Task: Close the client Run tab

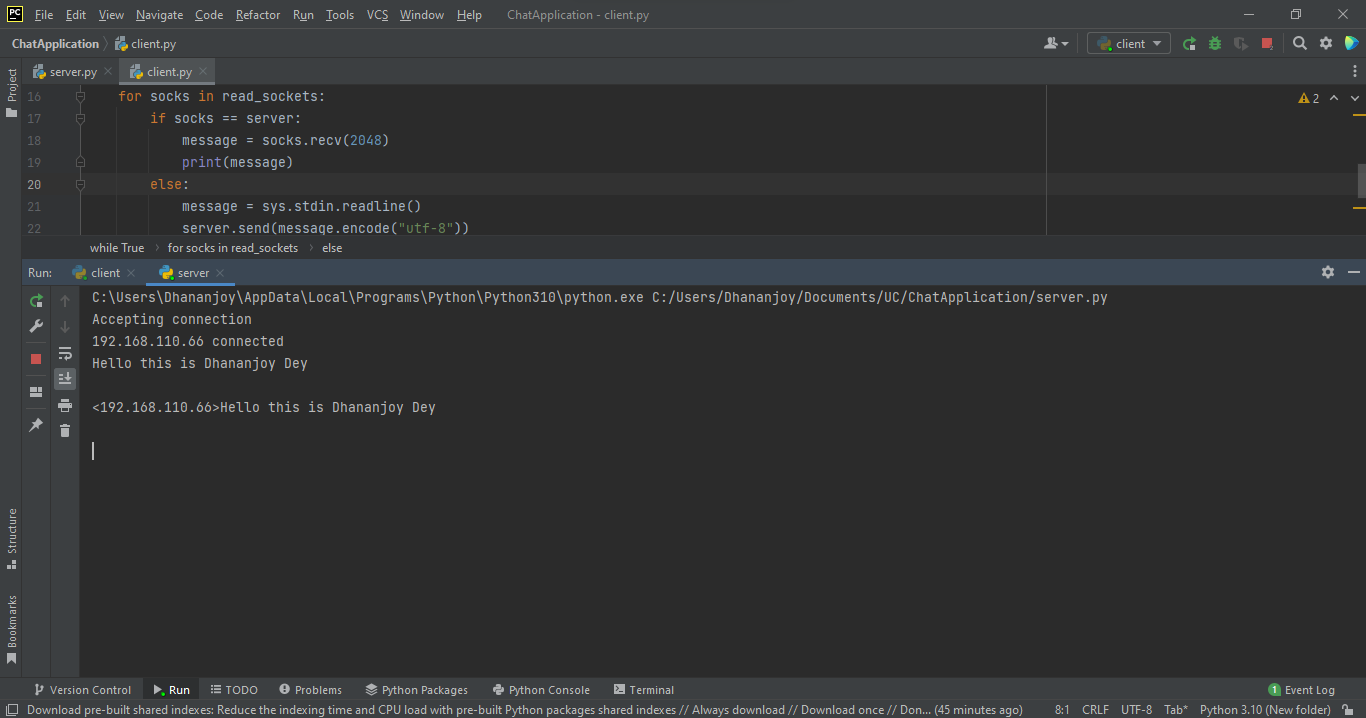Action: pos(131,273)
